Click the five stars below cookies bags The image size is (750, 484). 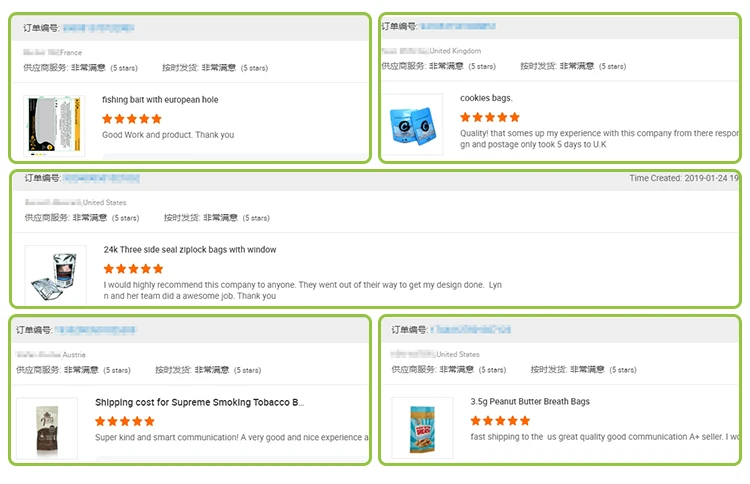coord(490,117)
